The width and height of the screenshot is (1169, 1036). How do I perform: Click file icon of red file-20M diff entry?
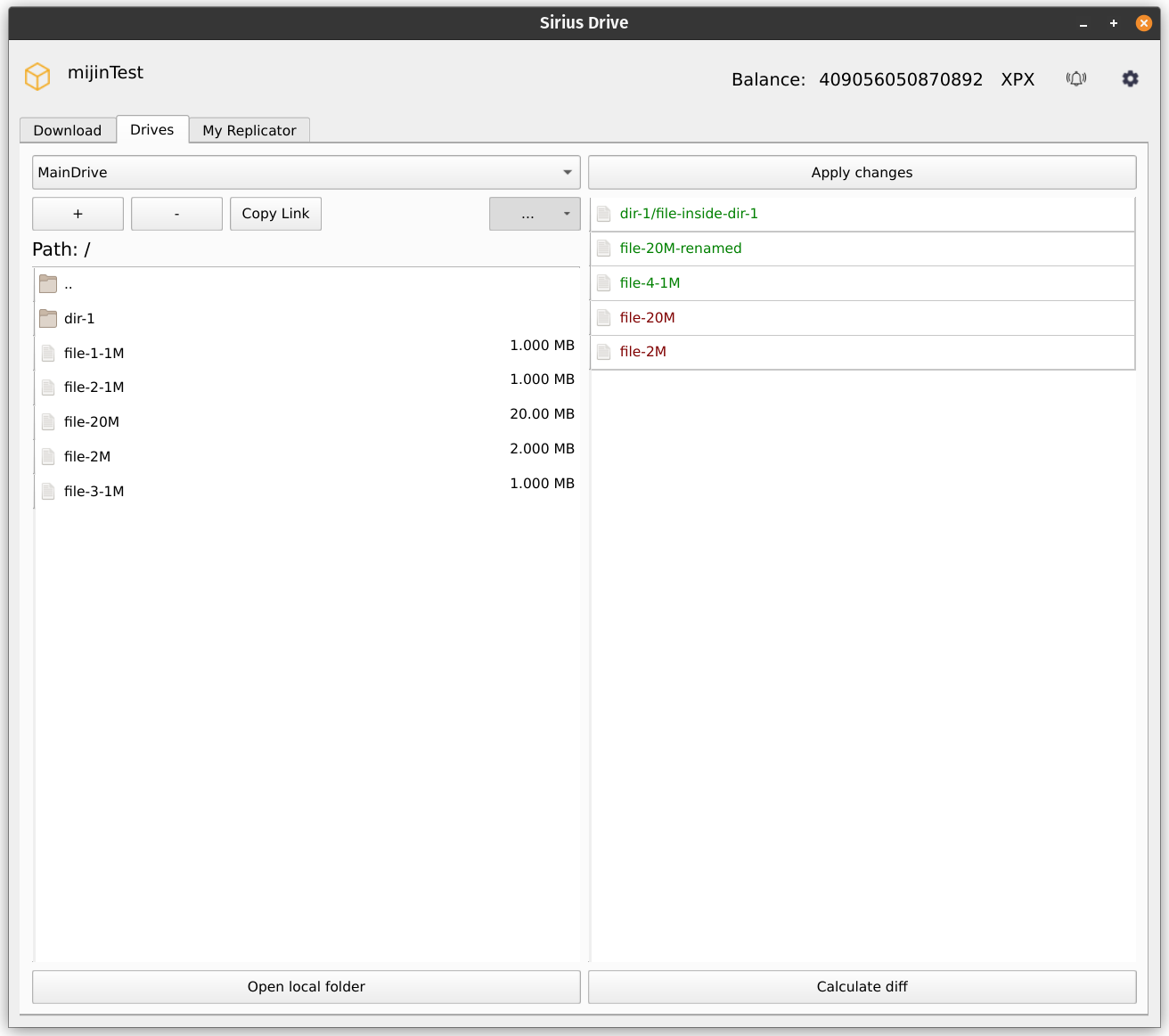[604, 317]
